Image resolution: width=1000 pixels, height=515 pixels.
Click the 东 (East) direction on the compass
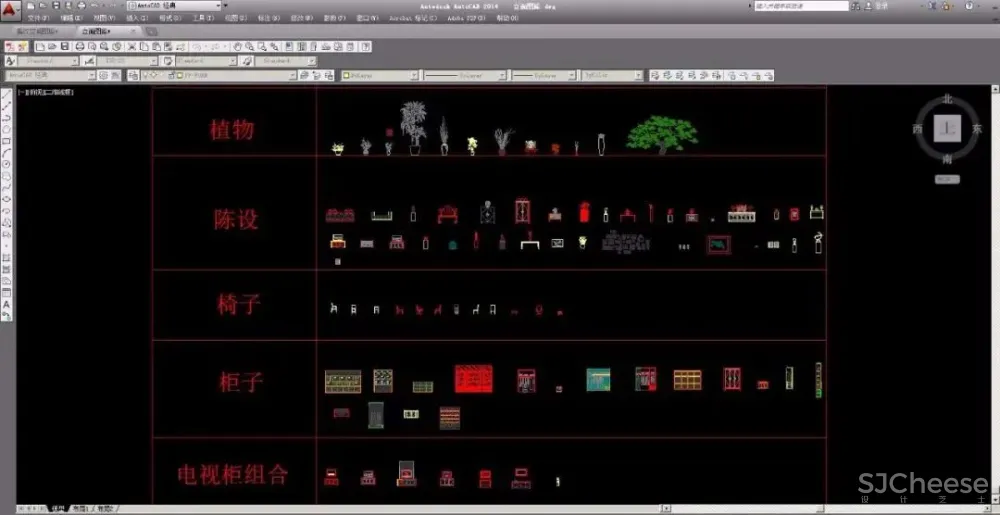[977, 129]
